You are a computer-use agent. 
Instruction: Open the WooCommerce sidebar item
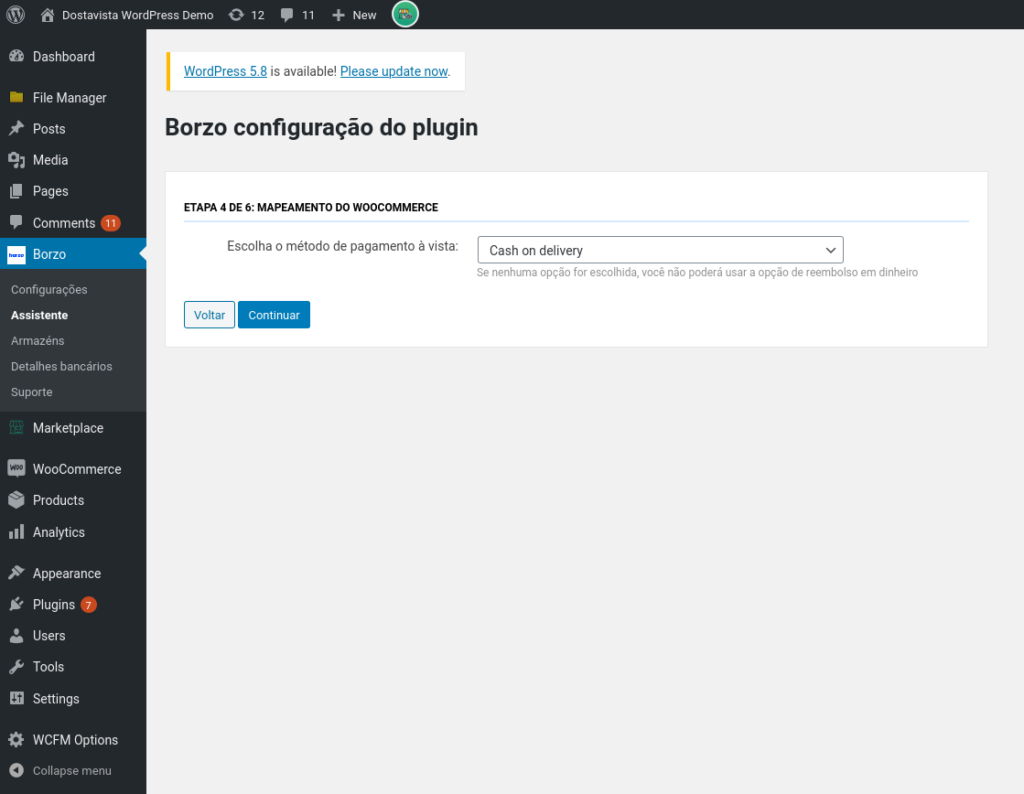coord(76,469)
